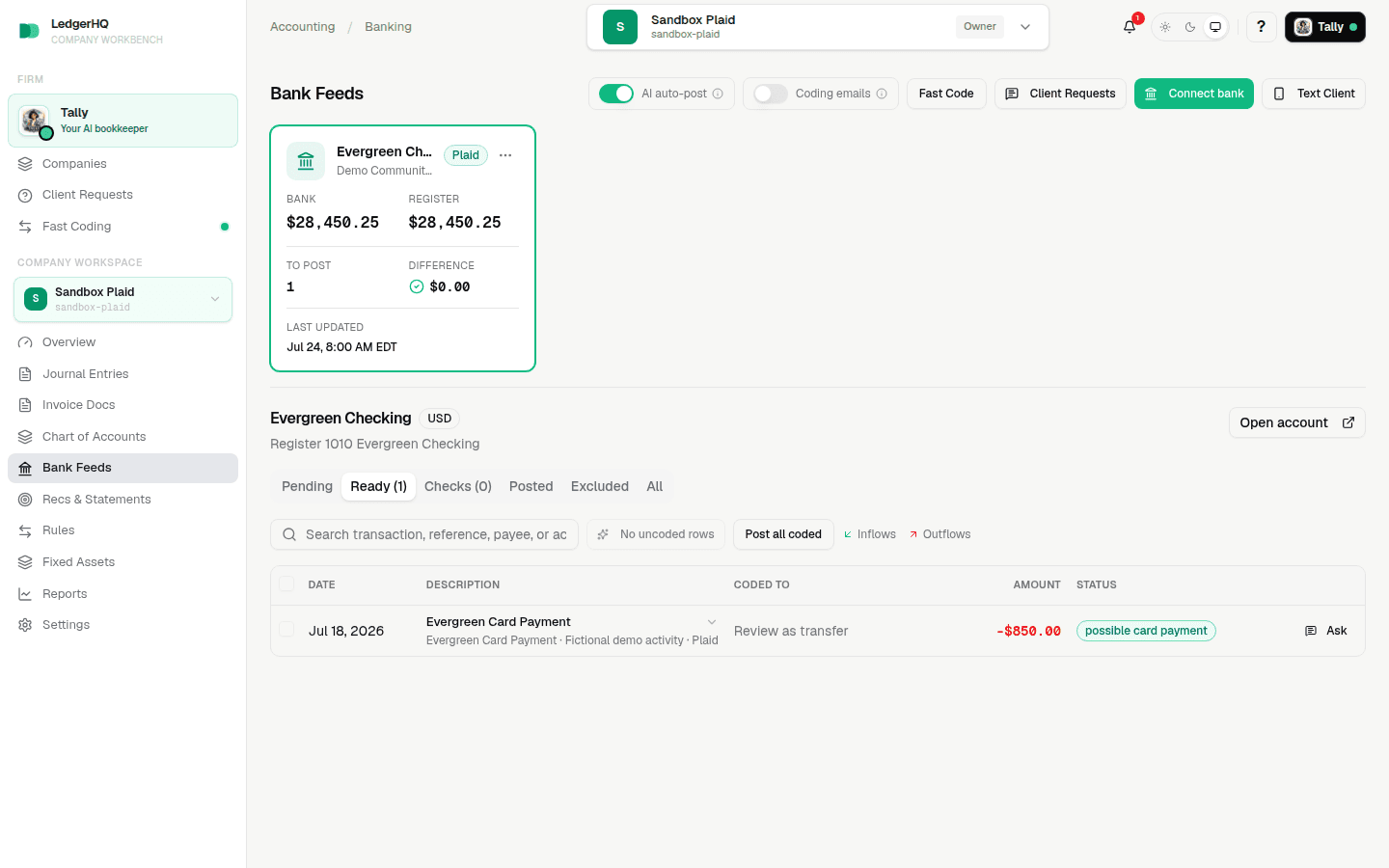Select Tally AI bookkeeper card

[x=123, y=121]
